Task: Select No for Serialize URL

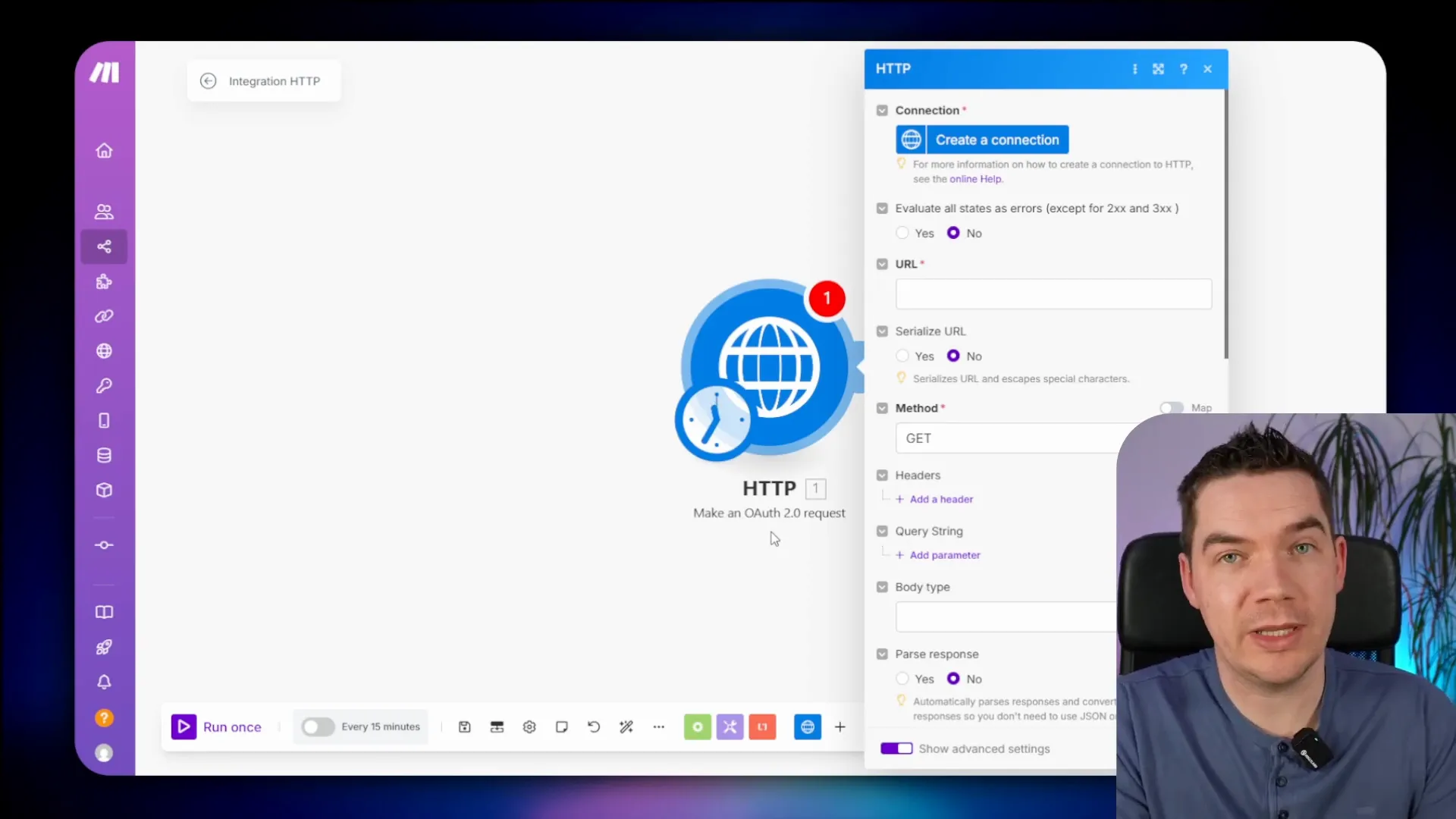Action: click(x=953, y=356)
